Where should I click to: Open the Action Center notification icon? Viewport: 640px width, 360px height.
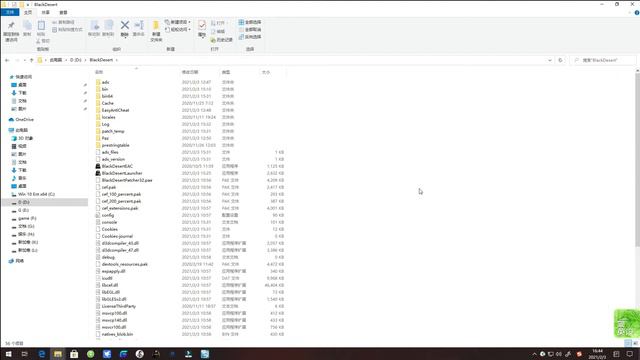630,354
